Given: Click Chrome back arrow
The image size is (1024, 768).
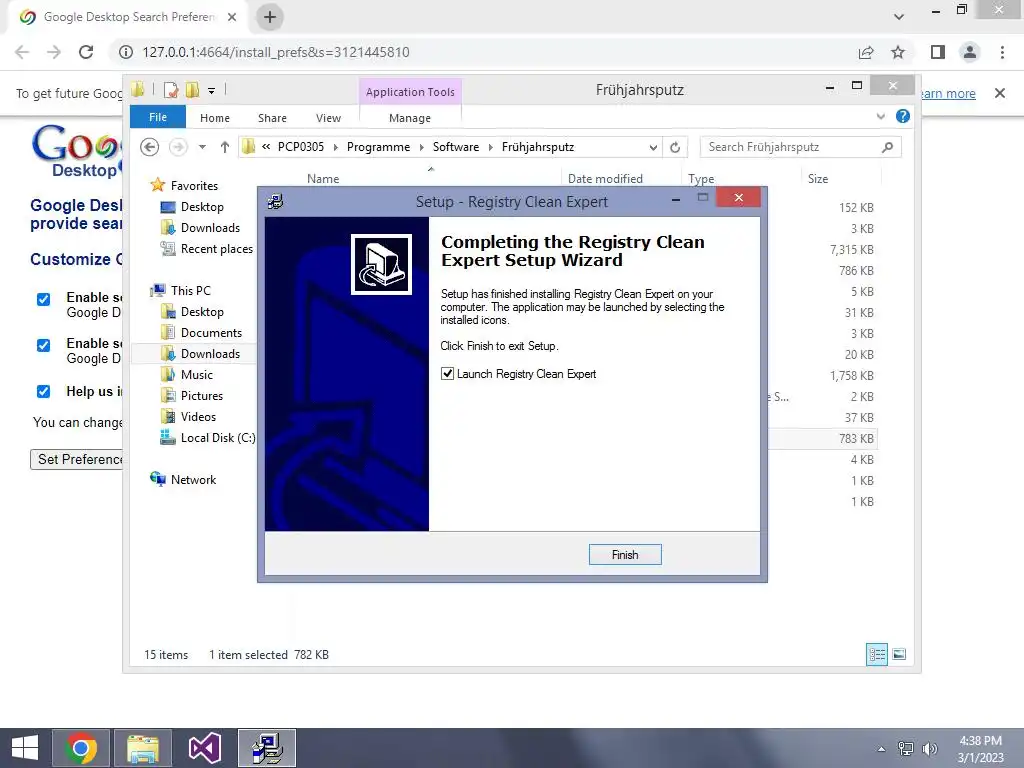Looking at the screenshot, I should coord(22,52).
